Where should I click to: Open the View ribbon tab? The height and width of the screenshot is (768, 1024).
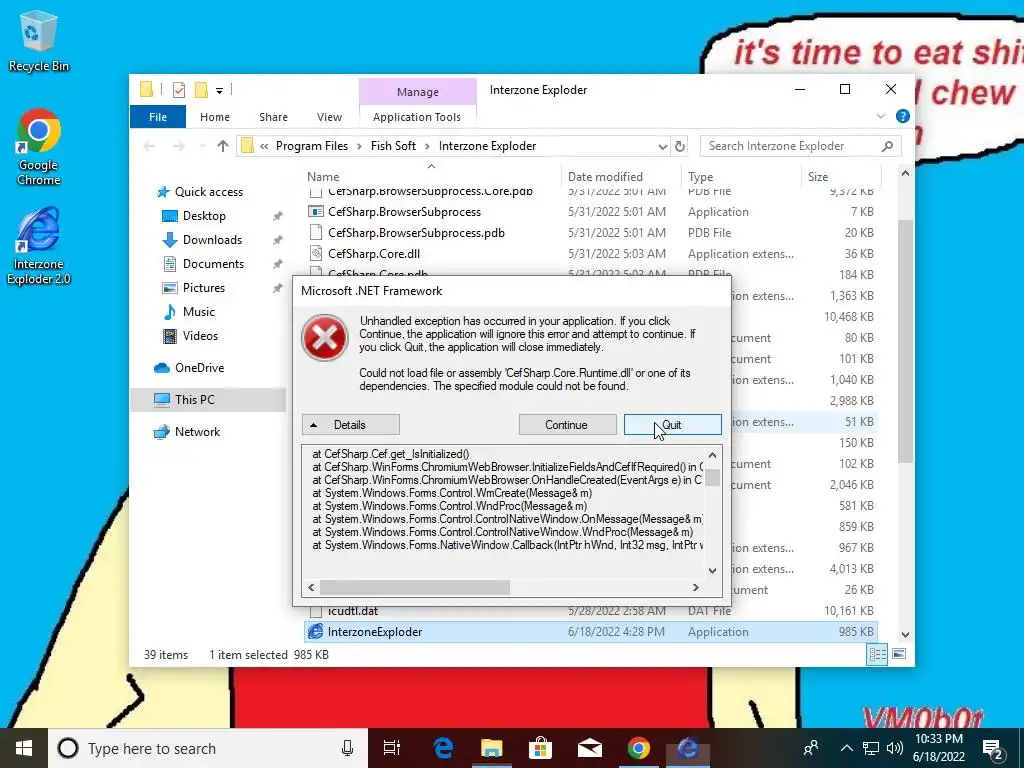click(329, 117)
